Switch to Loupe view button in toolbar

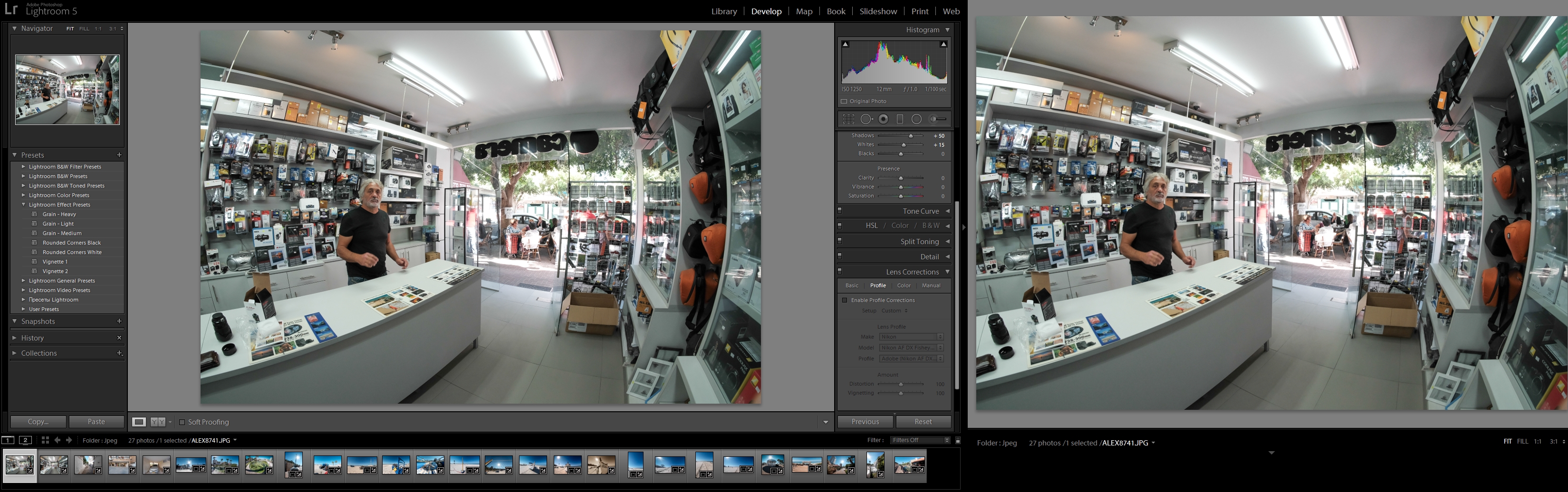139,421
